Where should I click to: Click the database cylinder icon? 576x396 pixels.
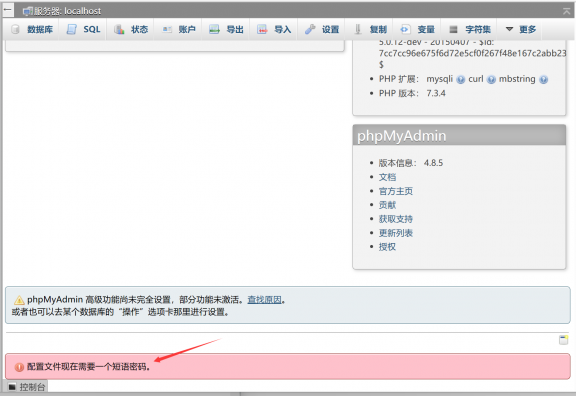click(15, 29)
